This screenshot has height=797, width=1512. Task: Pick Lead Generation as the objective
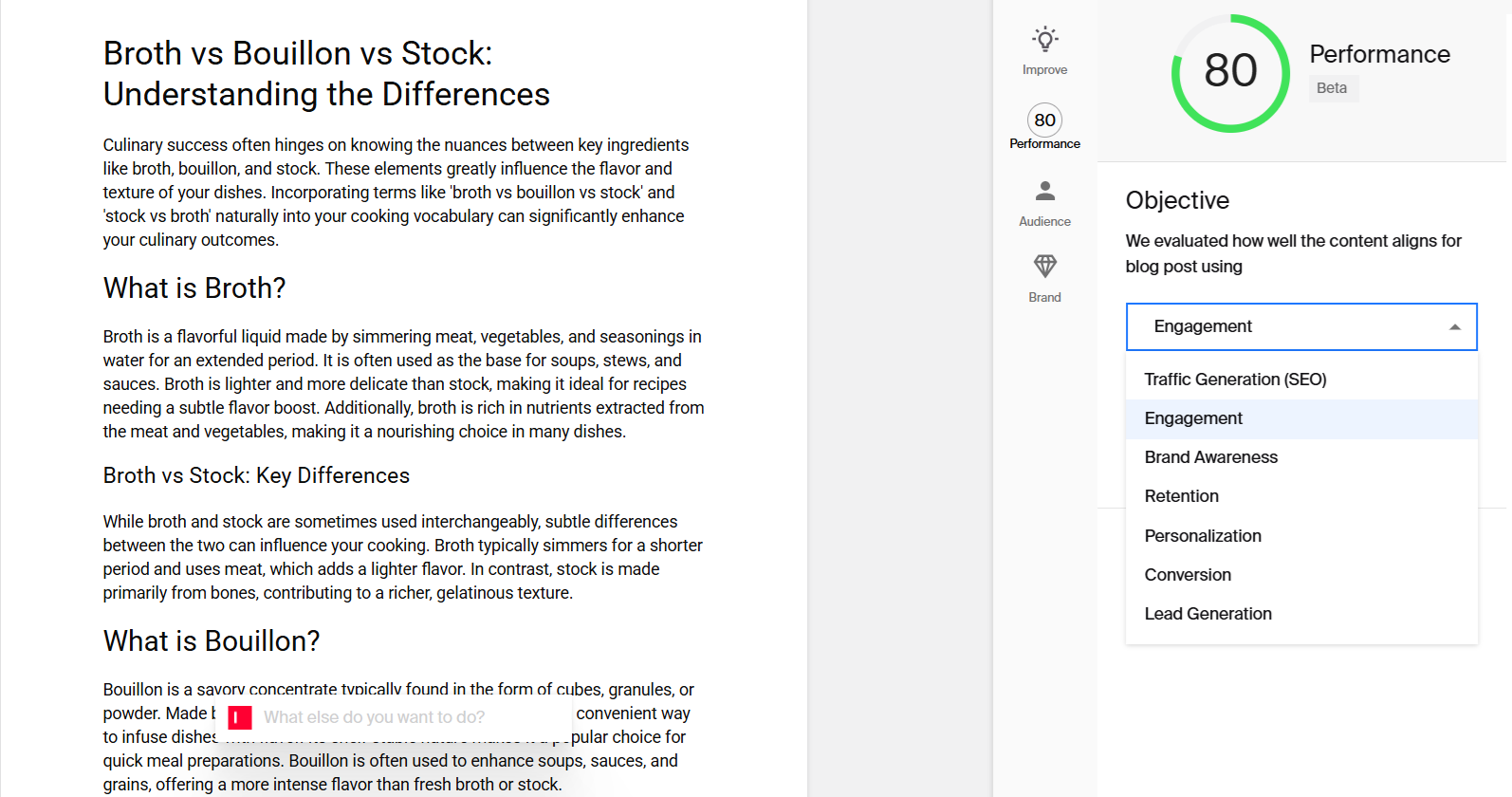coord(1208,614)
